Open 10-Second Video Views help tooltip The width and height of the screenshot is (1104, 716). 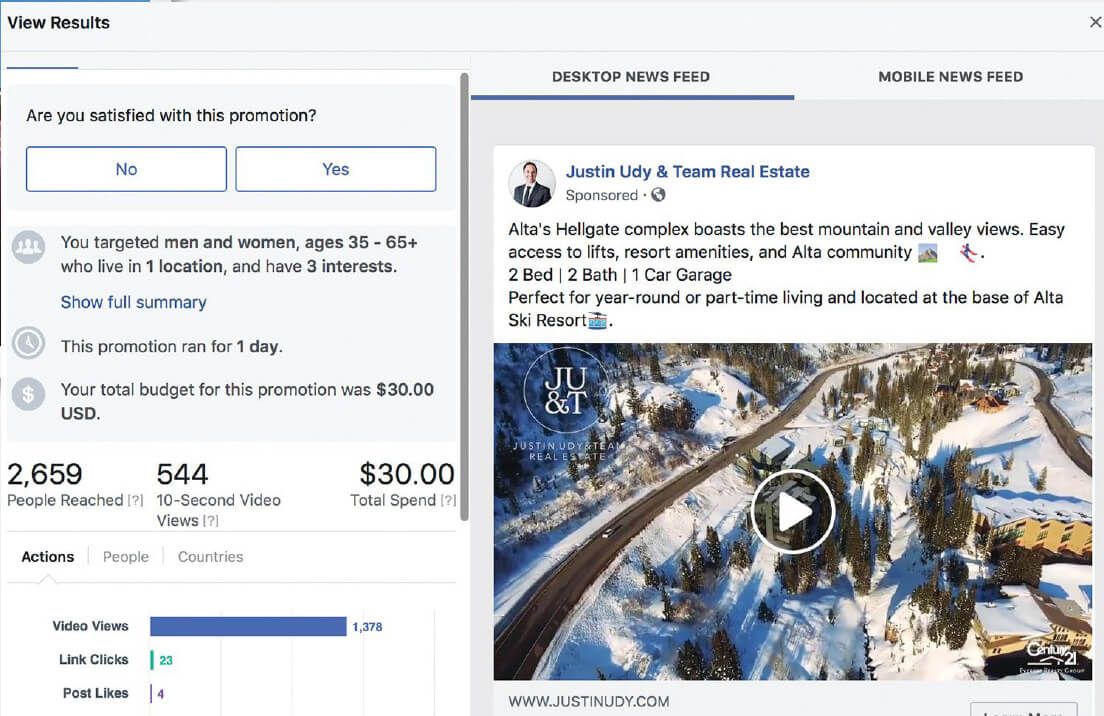tap(211, 521)
